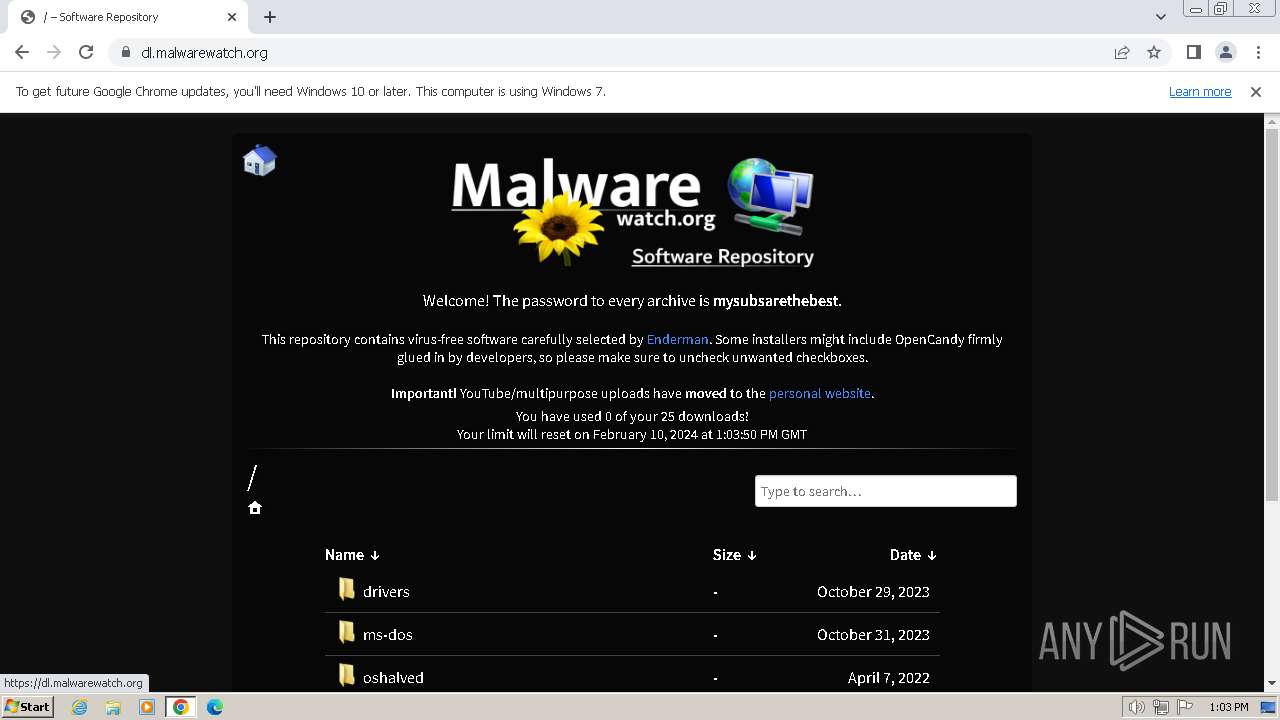Image resolution: width=1280 pixels, height=720 pixels.
Task: Dismiss the Chrome update infobar
Action: click(x=1256, y=91)
